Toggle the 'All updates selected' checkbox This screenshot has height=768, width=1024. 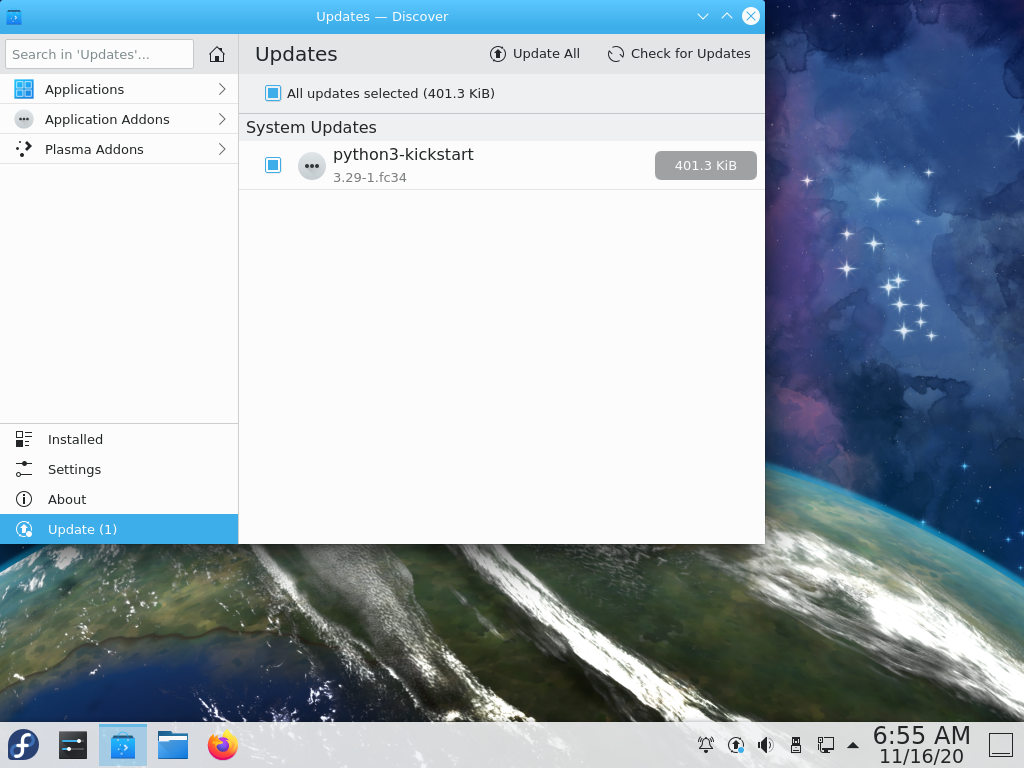pos(273,93)
